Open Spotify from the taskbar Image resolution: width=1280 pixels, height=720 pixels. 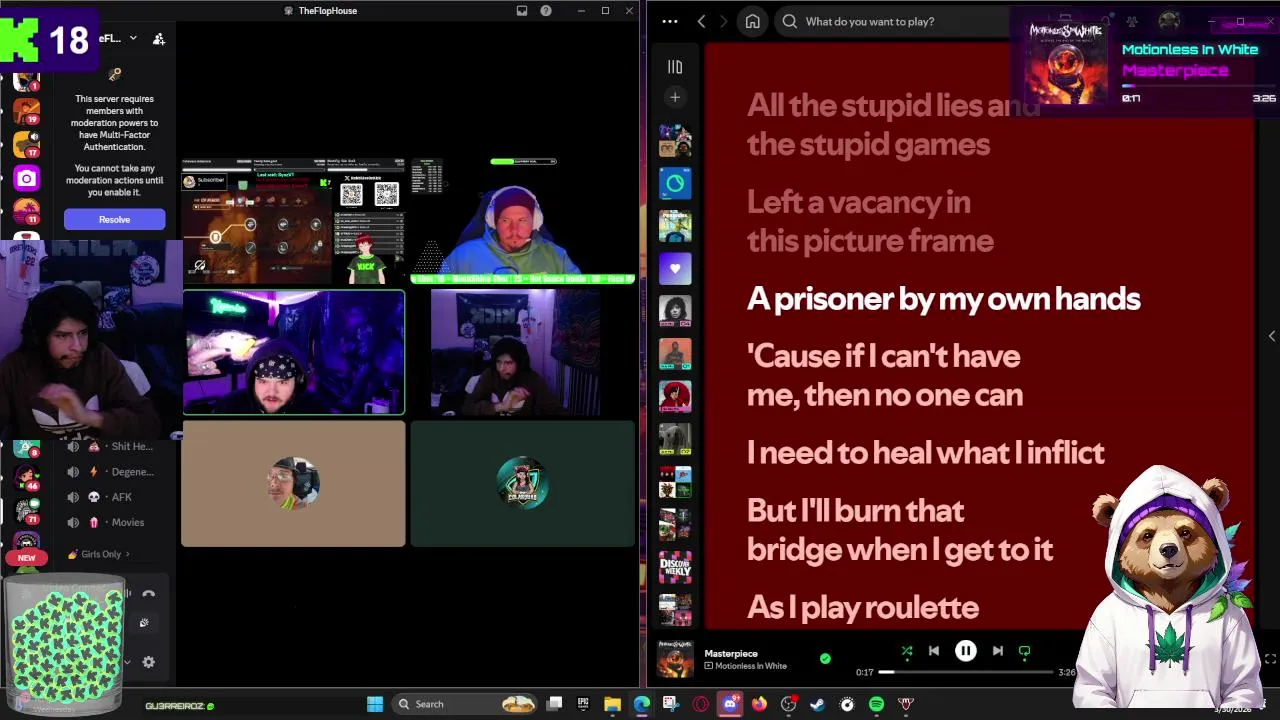tap(876, 704)
